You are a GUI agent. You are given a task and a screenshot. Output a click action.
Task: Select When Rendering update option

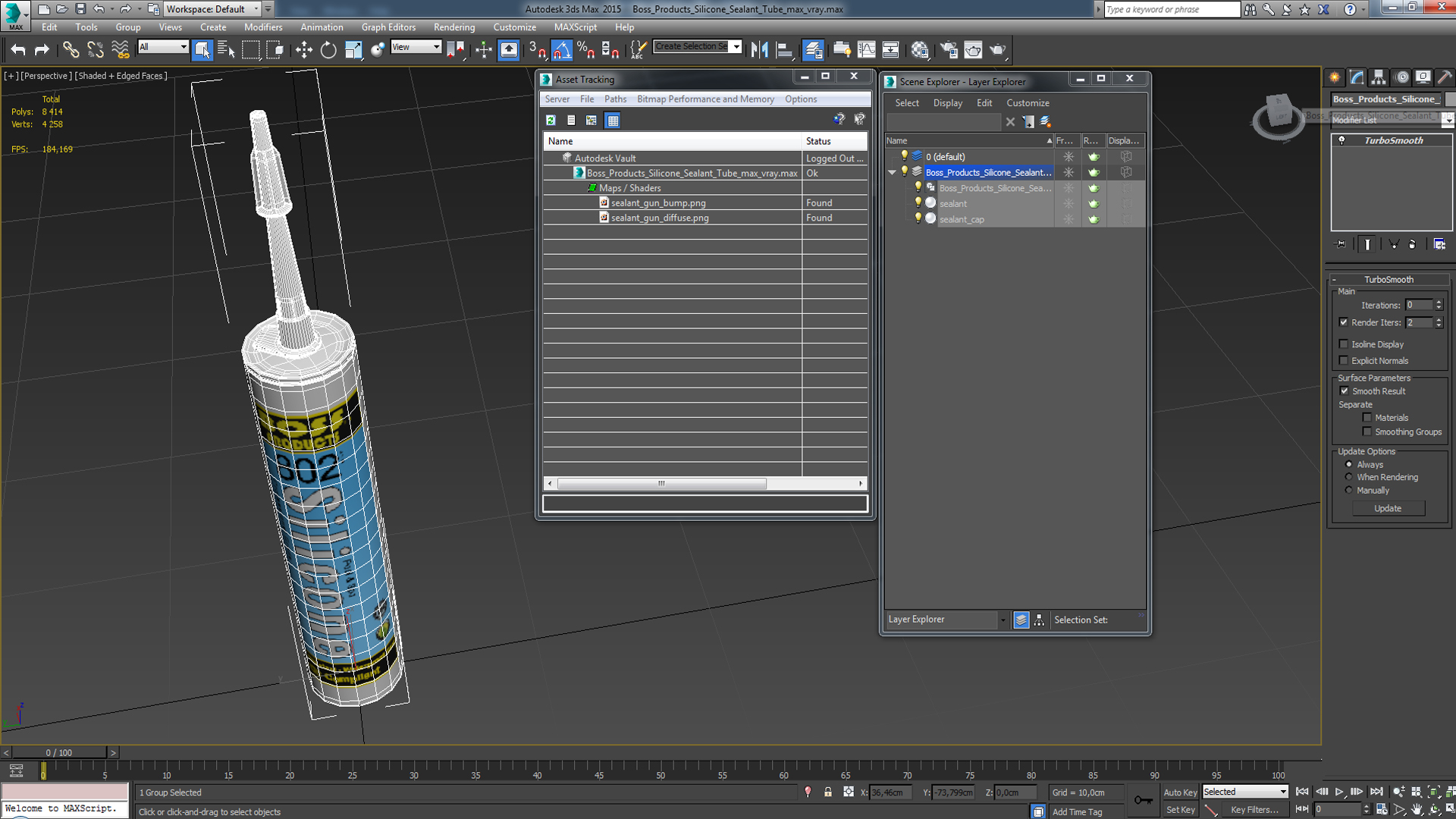tap(1348, 477)
